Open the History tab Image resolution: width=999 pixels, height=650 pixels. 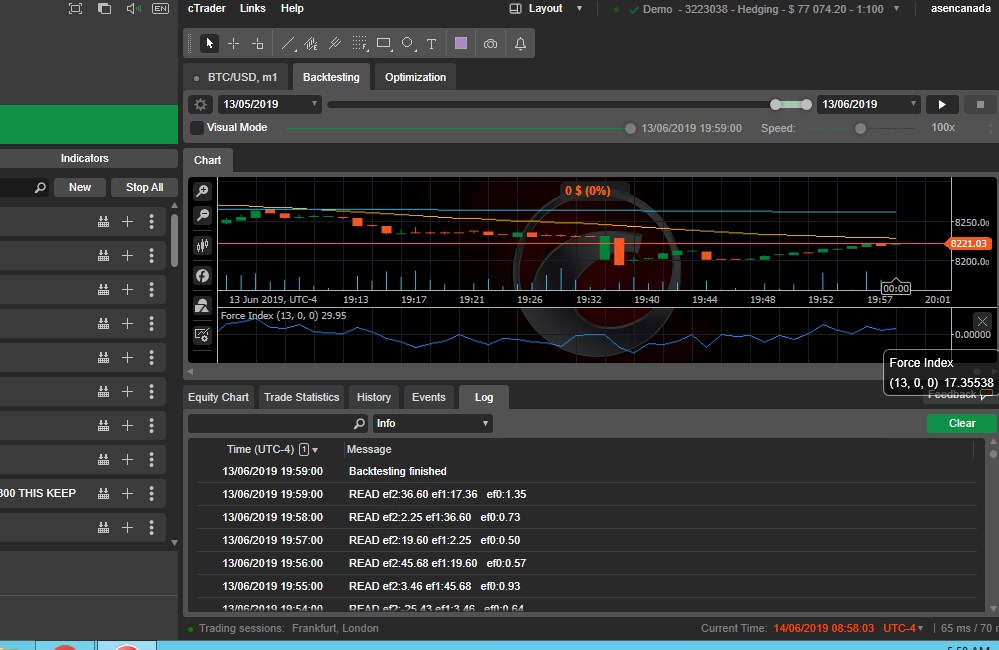tap(374, 397)
